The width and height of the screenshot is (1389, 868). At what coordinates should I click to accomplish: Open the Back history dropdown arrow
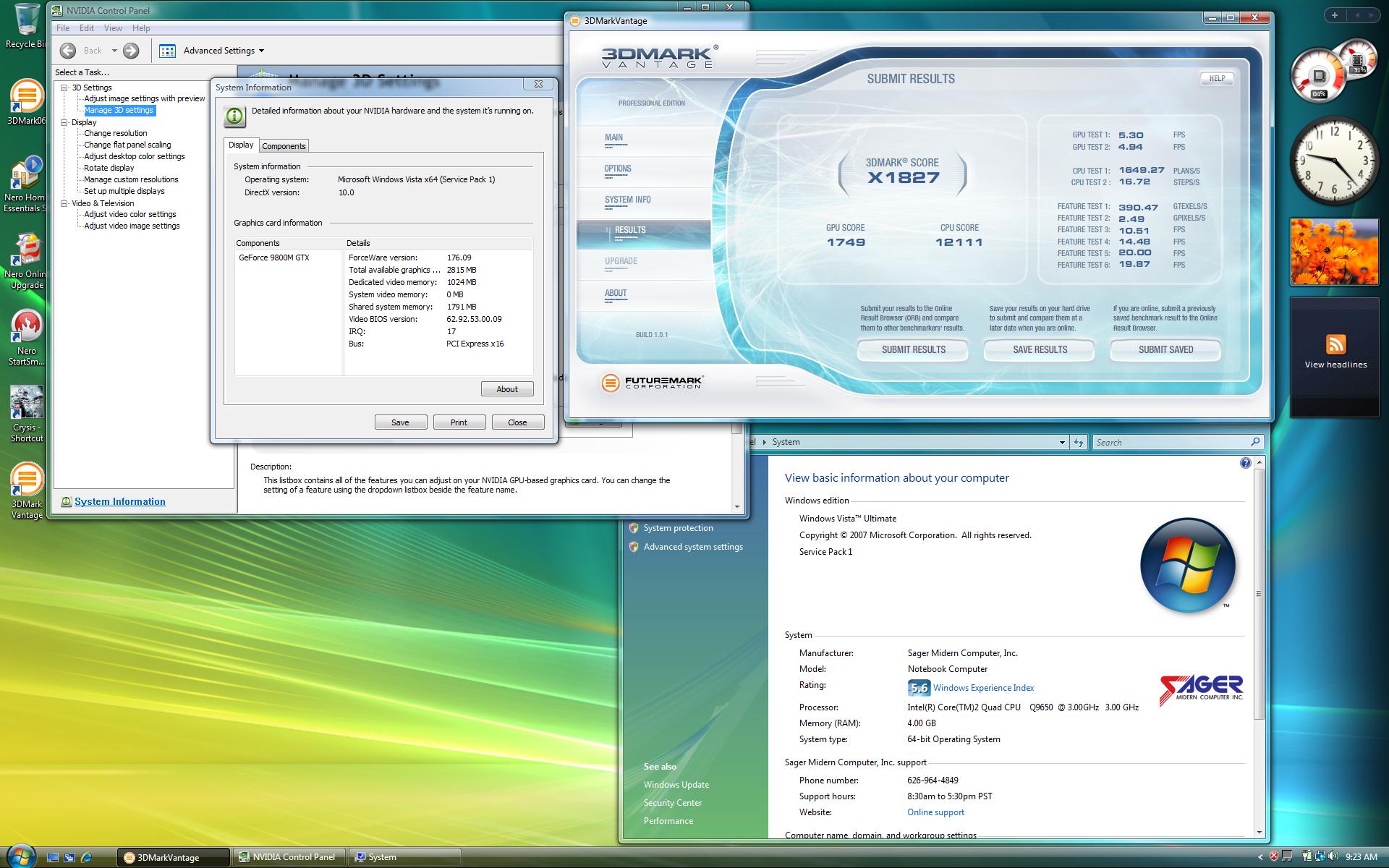(114, 51)
